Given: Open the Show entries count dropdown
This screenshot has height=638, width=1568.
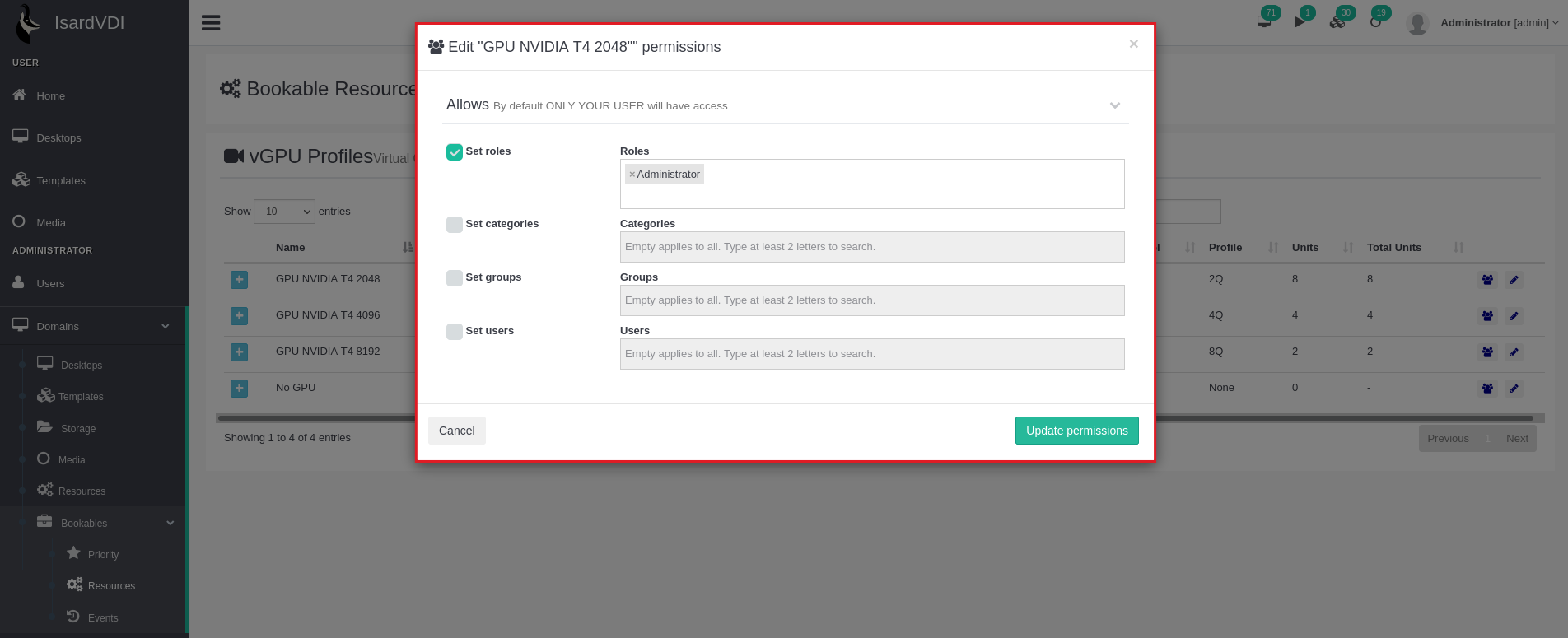Looking at the screenshot, I should 284,212.
